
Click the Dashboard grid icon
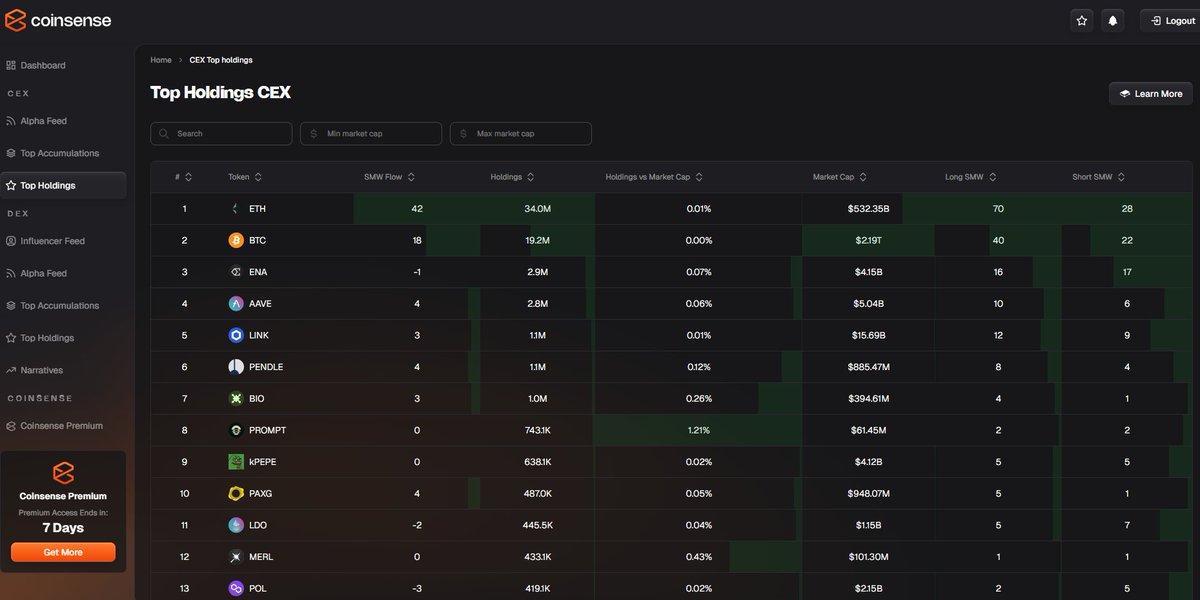click(x=11, y=65)
